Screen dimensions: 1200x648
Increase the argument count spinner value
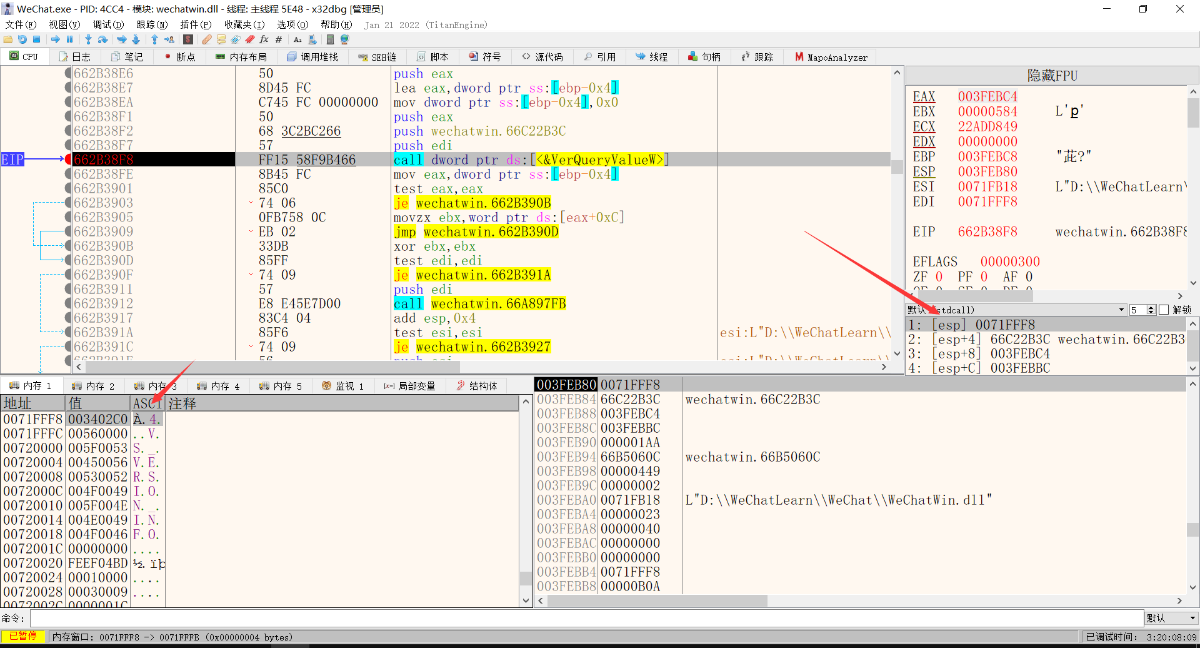[x=1151, y=307]
